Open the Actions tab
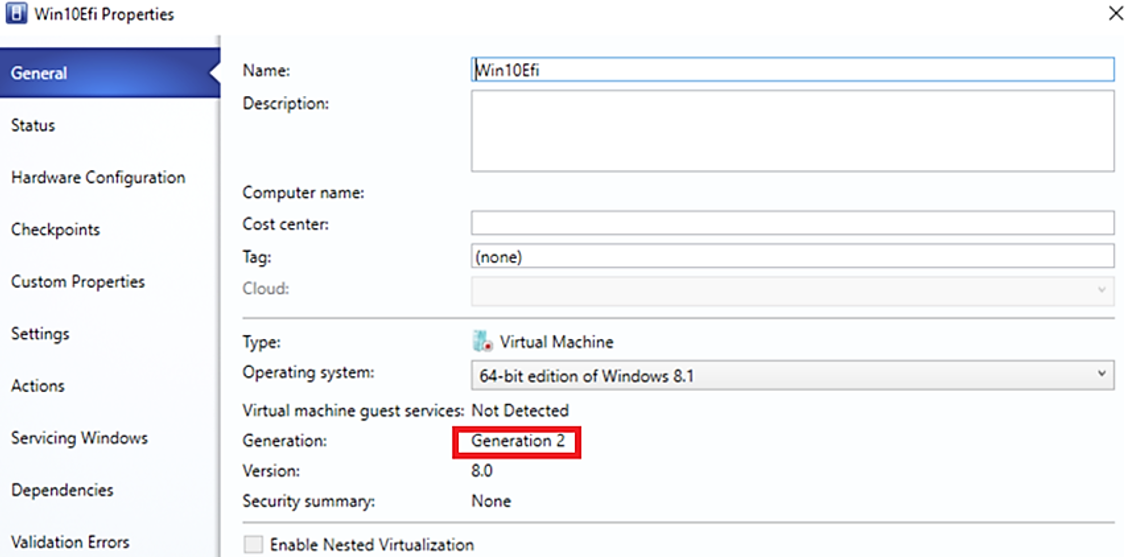Screen dimensions: 1125x557 point(37,385)
